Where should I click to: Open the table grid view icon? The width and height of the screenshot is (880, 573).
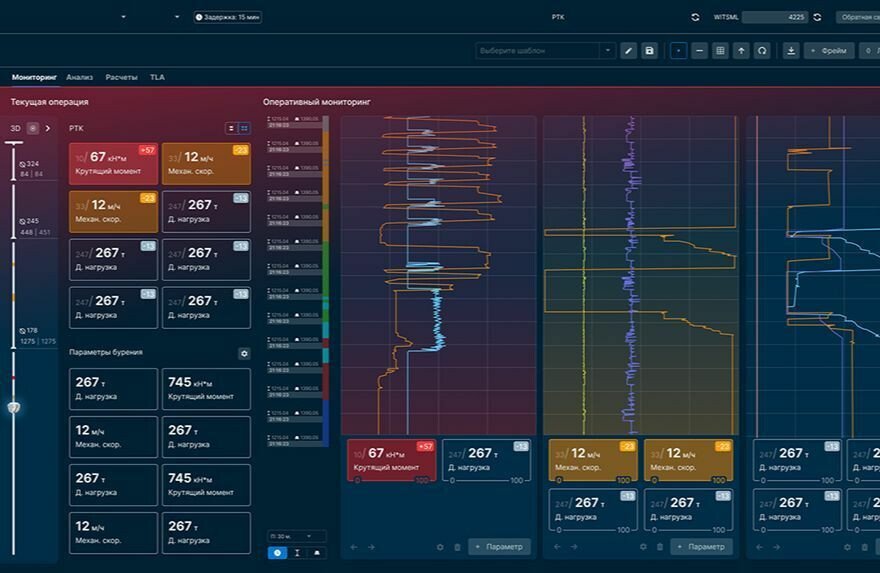720,51
